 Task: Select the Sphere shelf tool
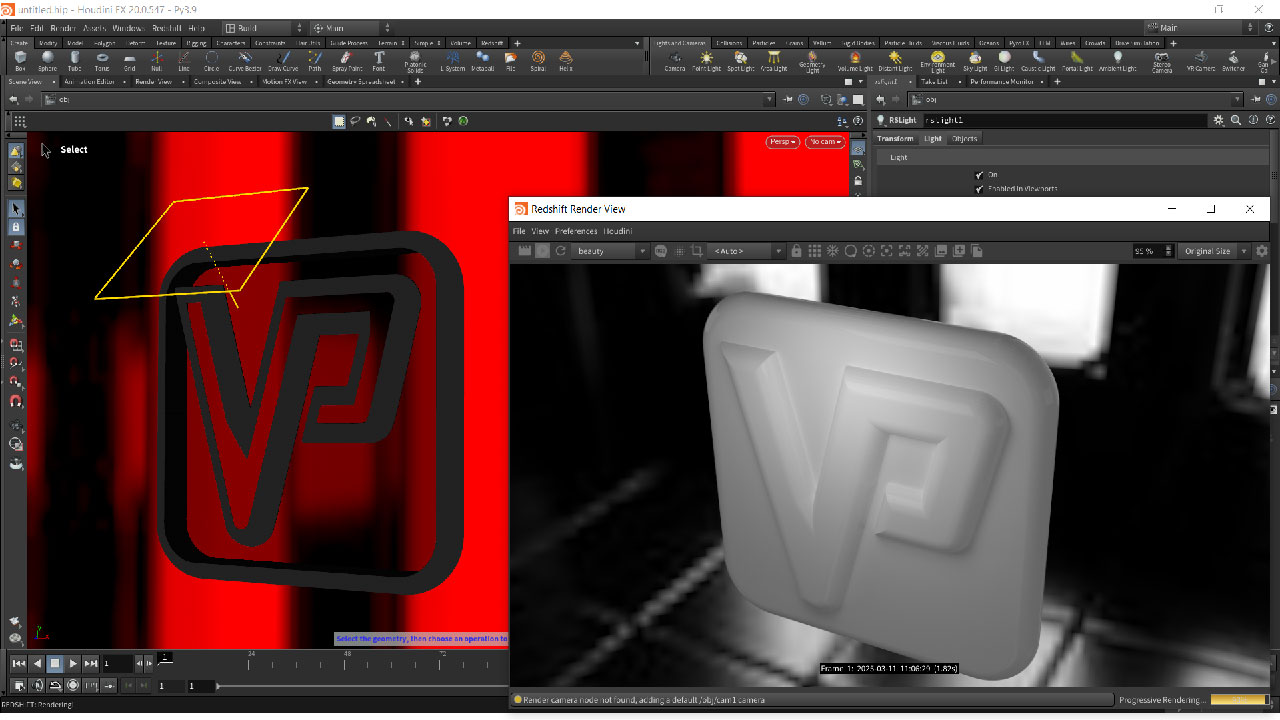click(47, 62)
